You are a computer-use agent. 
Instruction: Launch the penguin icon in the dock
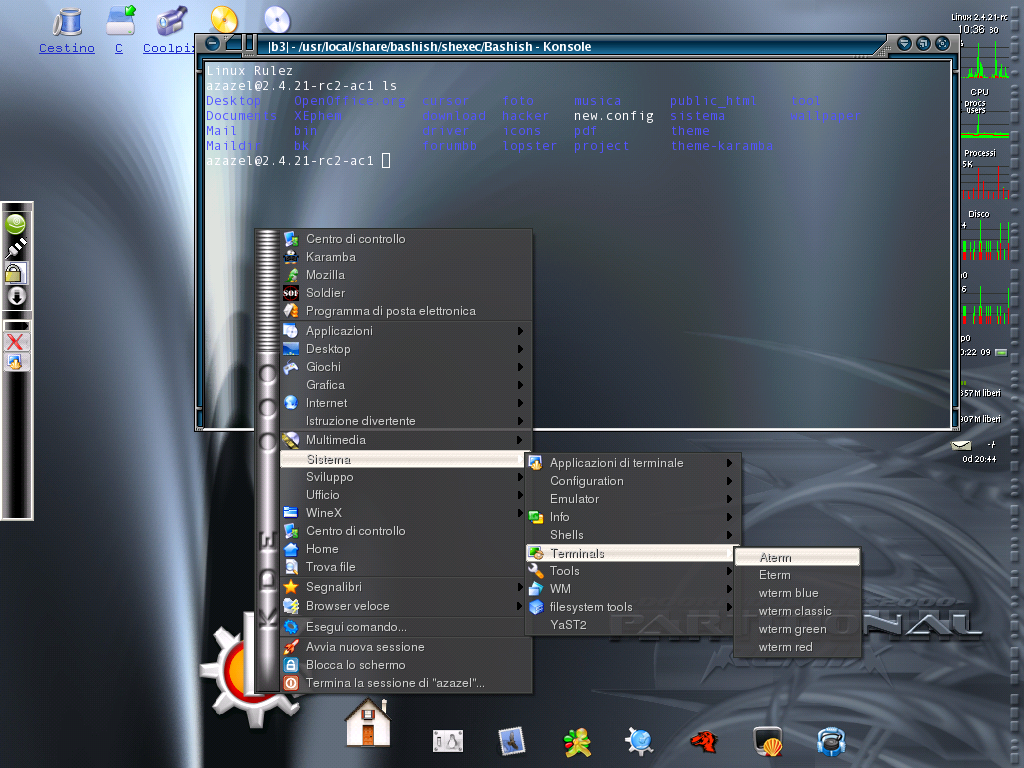pos(448,741)
